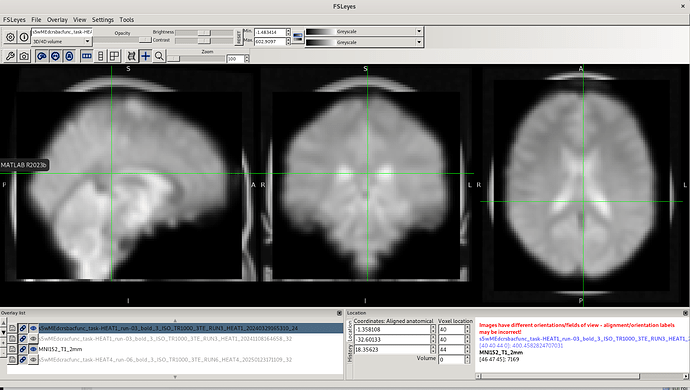Adjust the Brightness slider

tap(204, 33)
